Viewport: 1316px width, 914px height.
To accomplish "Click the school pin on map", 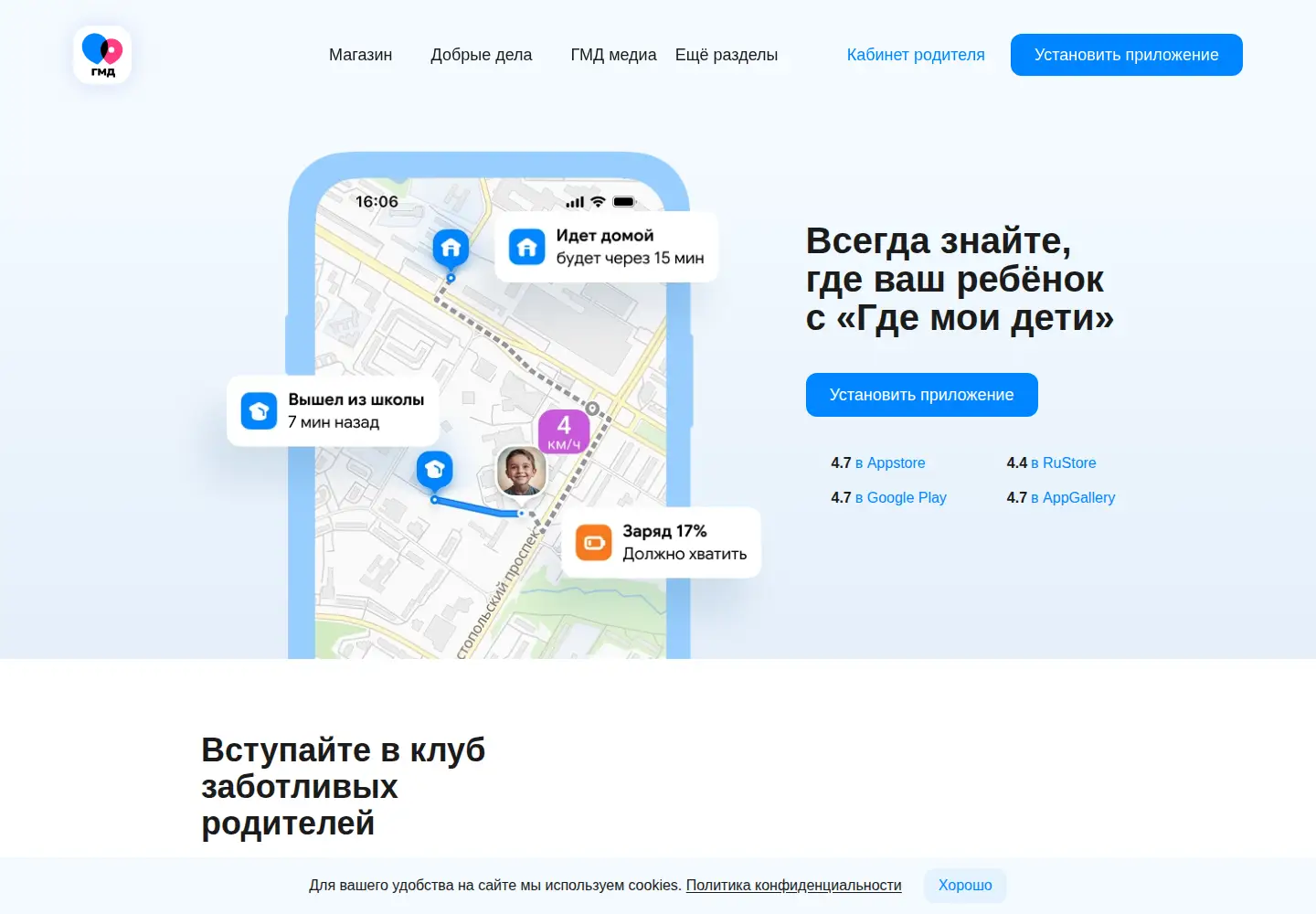I will 435,472.
